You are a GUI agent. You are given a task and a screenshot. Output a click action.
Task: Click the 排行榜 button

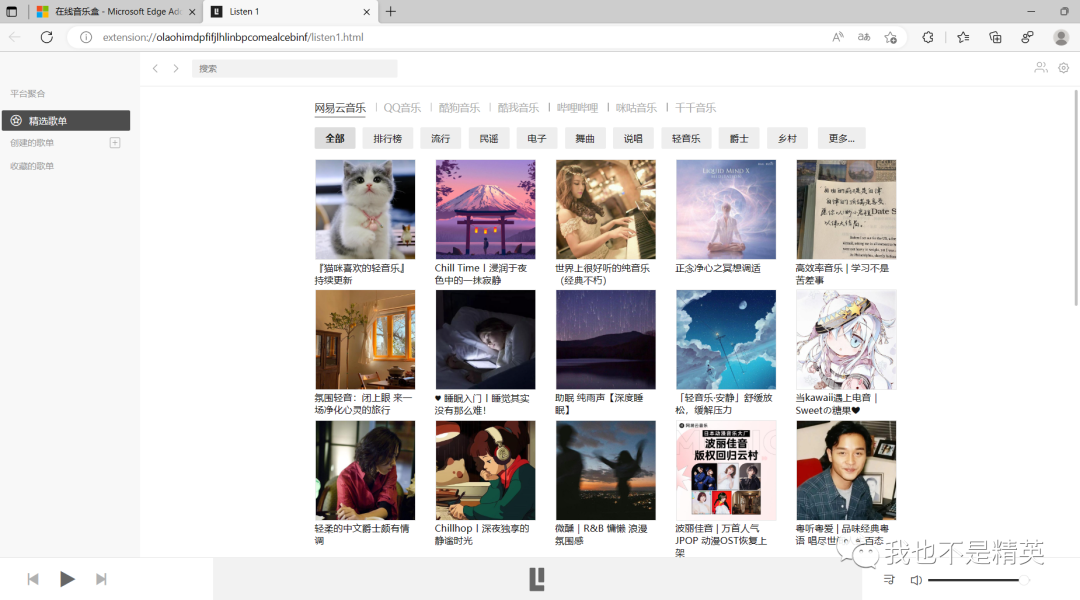click(x=387, y=137)
